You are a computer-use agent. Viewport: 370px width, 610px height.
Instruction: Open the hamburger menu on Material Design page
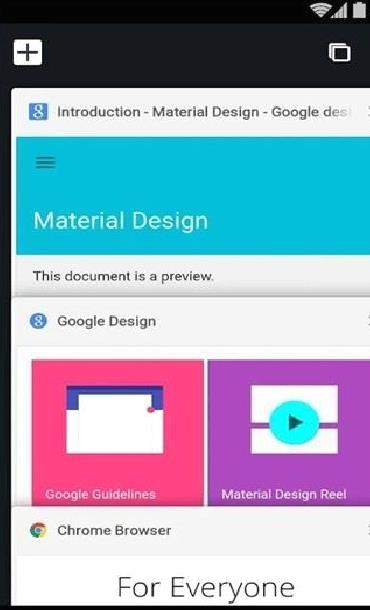click(46, 162)
